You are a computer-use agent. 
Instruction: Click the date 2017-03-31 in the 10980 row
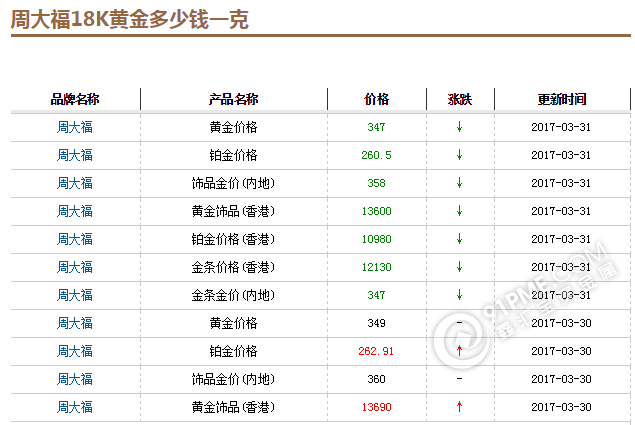561,239
